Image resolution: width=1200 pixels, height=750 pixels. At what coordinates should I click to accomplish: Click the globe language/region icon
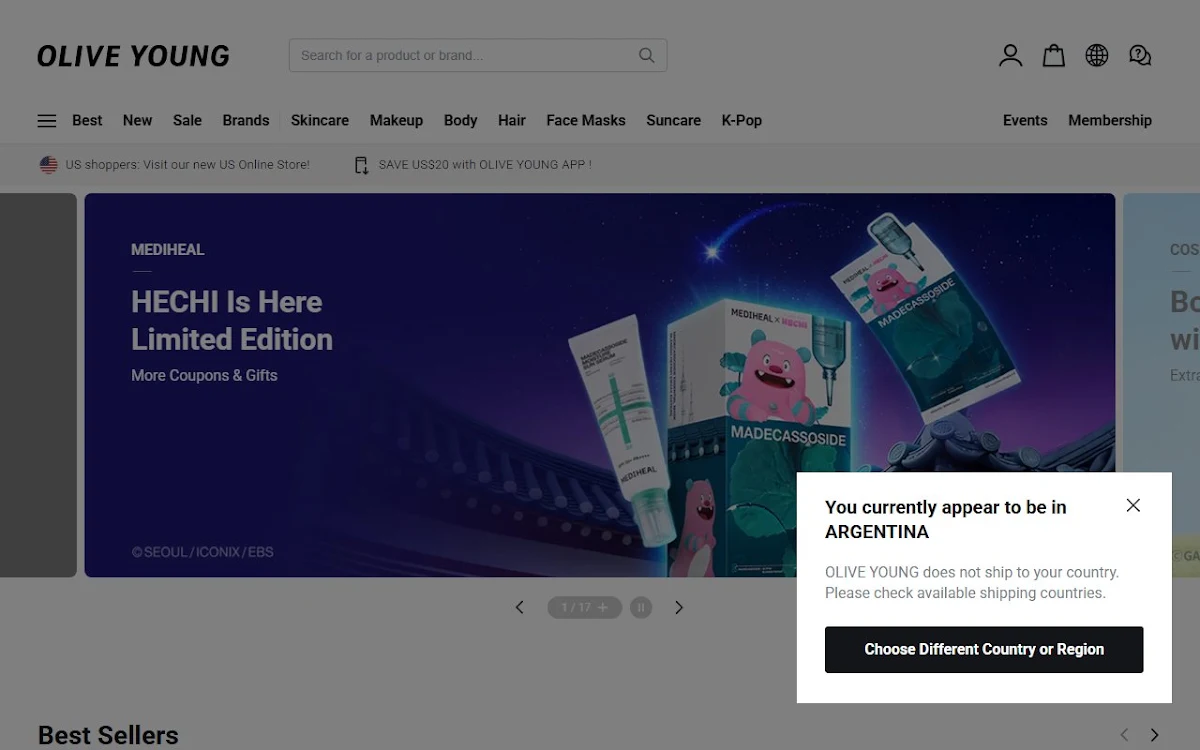[x=1097, y=56]
